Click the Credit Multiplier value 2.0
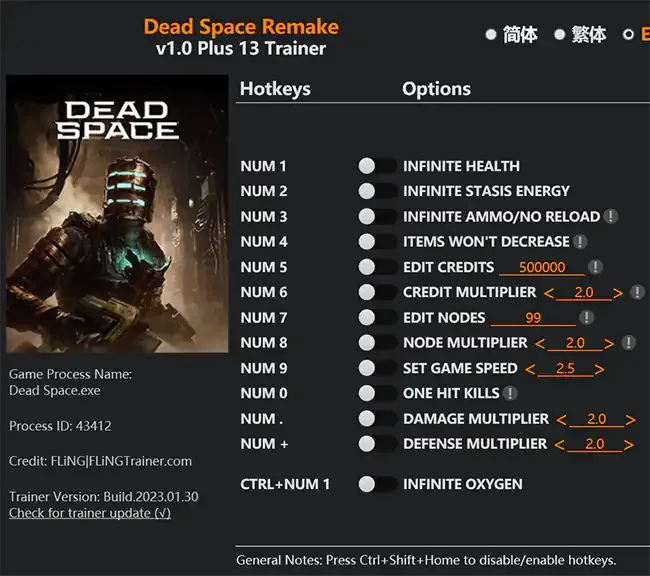Screen dimensions: 650x576 click(x=584, y=293)
